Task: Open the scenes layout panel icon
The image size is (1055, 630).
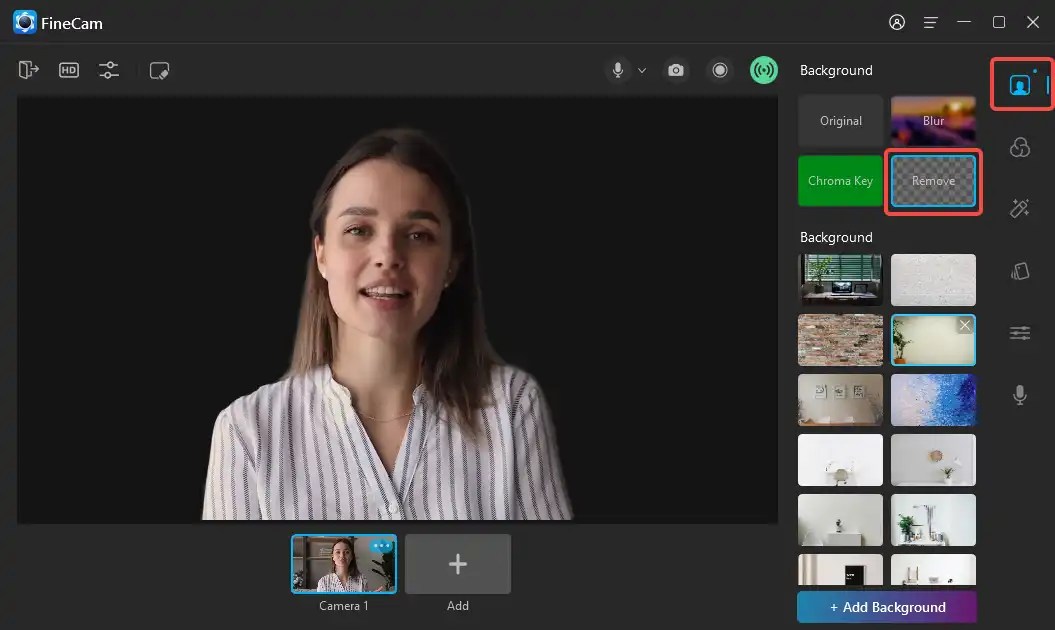Action: coord(1019,270)
